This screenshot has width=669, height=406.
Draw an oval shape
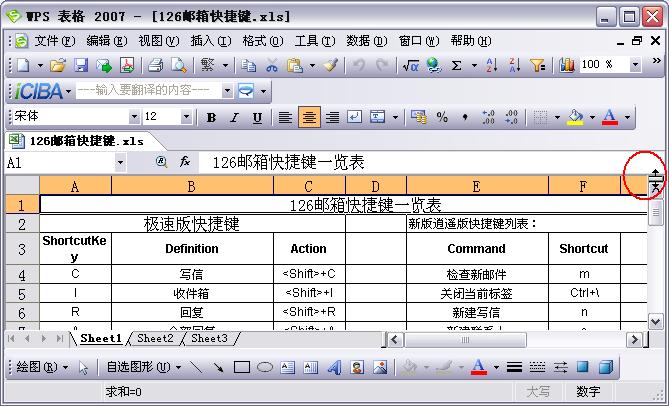(265, 367)
